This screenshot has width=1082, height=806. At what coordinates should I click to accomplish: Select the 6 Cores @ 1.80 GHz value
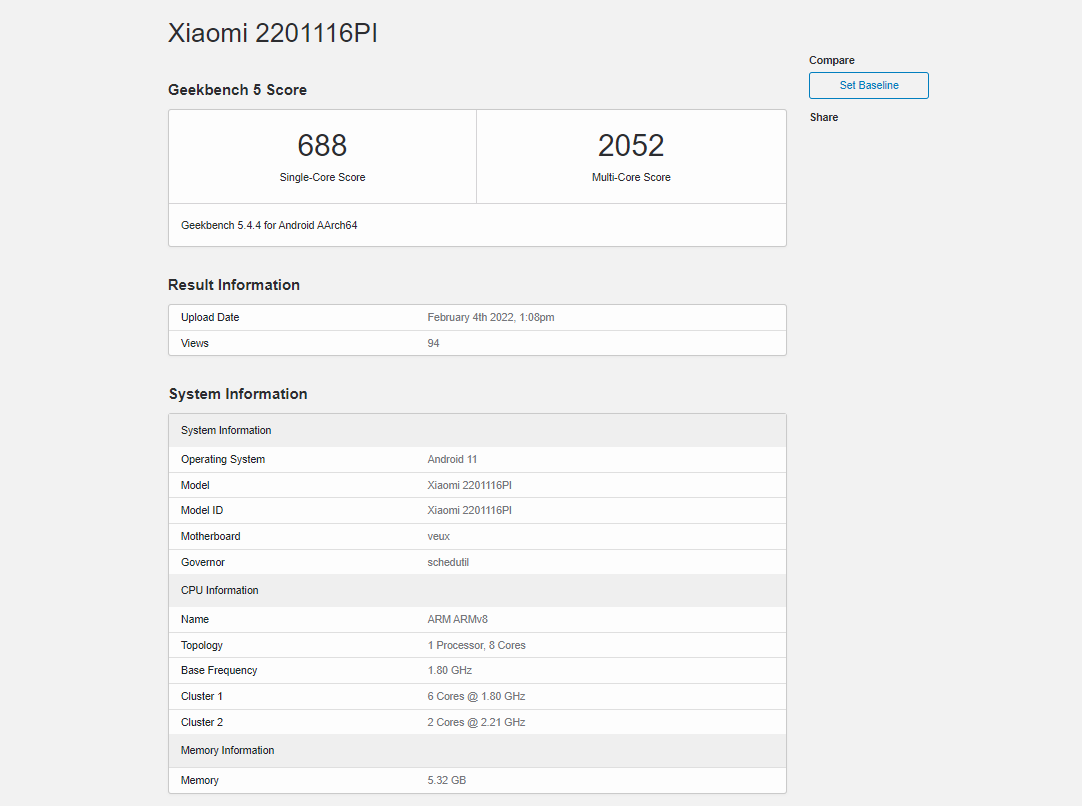(476, 696)
